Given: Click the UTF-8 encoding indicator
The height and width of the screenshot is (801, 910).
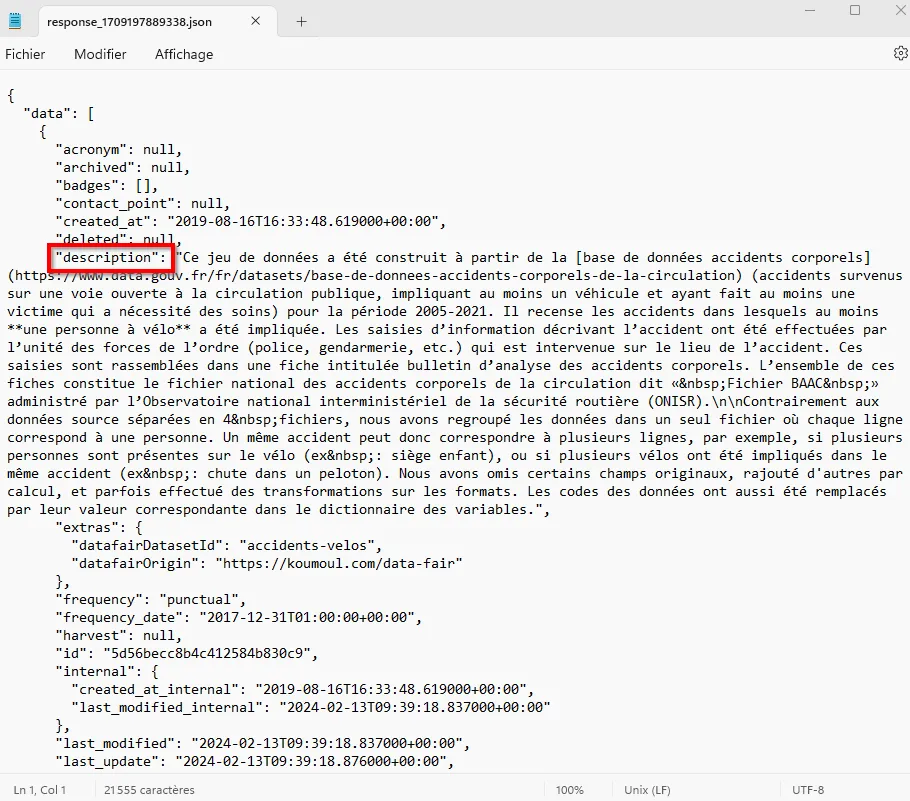Looking at the screenshot, I should (808, 790).
